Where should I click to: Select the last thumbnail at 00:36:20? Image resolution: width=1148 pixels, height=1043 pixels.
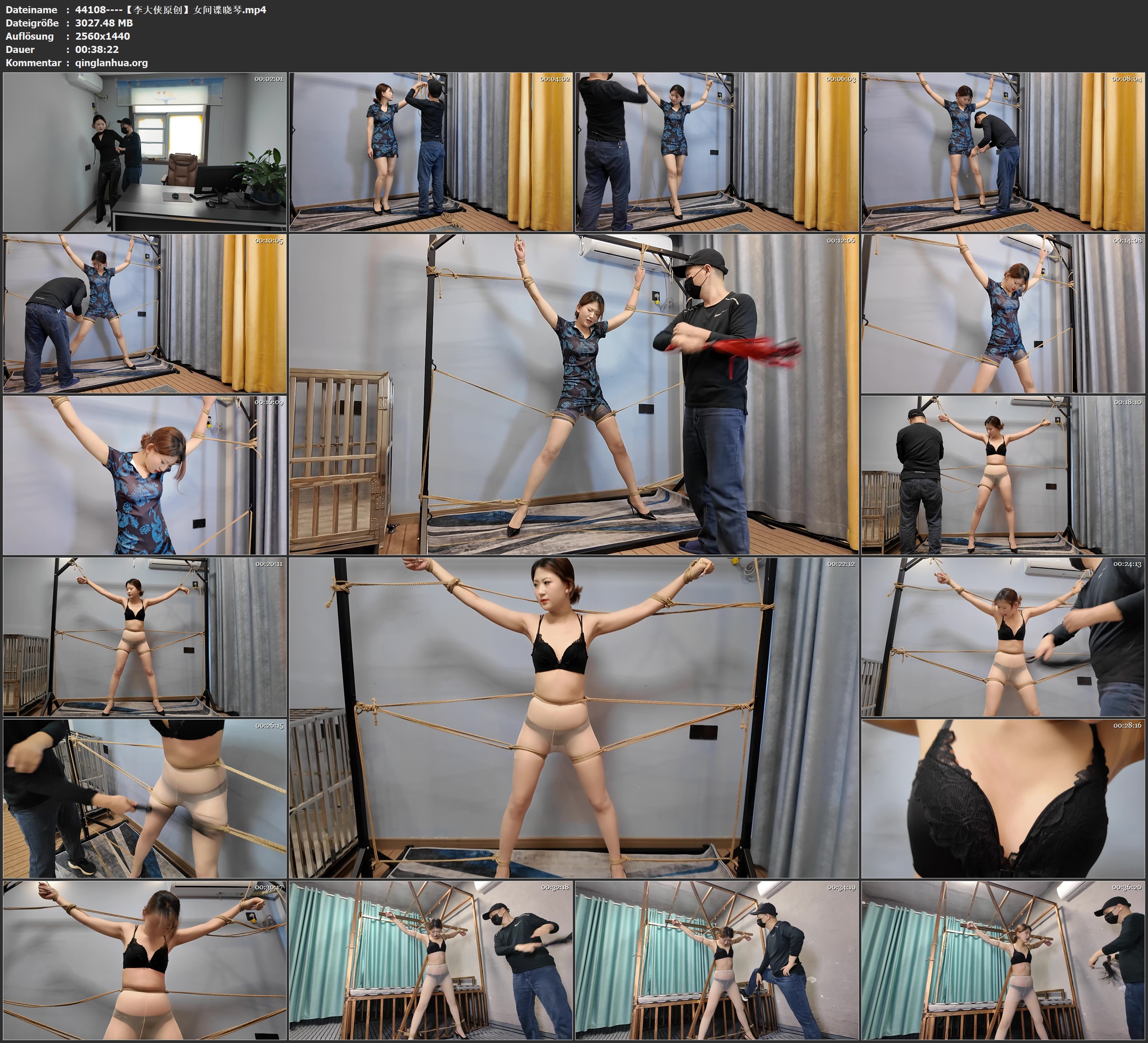[x=1003, y=960]
